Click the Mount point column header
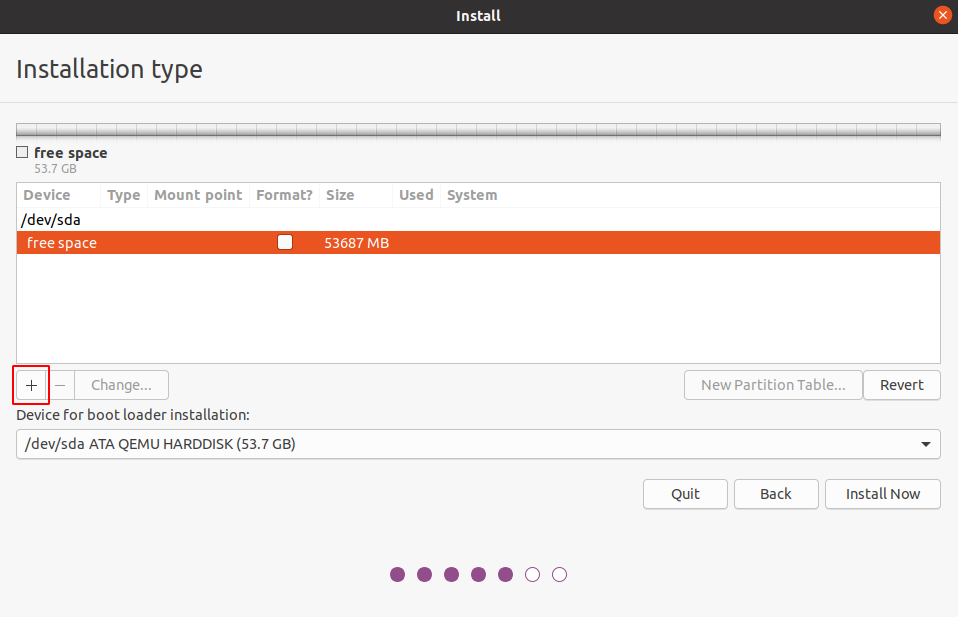Viewport: 958px width, 617px height. pyautogui.click(x=198, y=195)
